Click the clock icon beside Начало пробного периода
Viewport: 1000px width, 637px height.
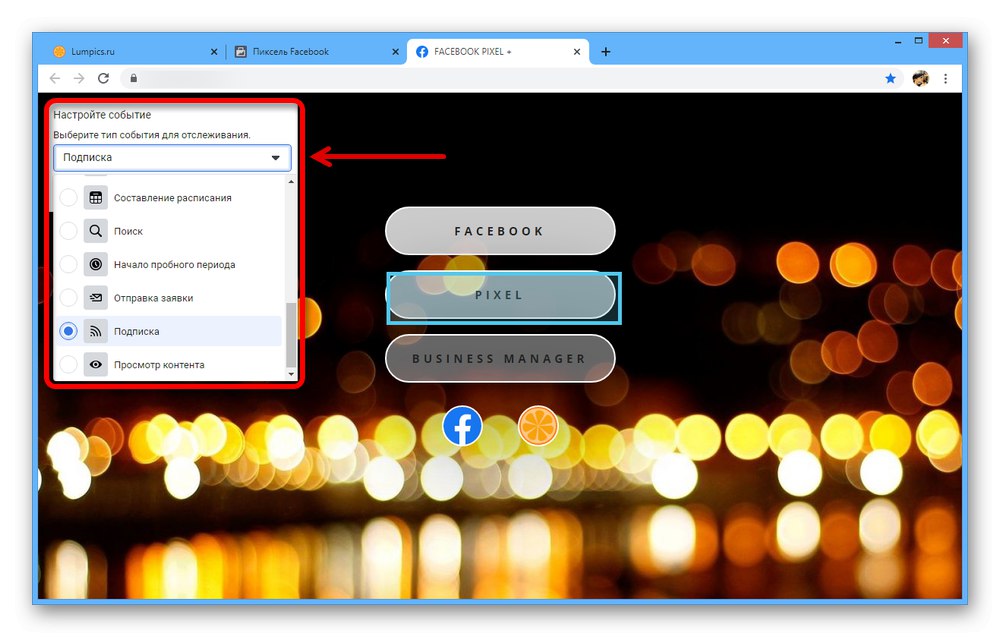[96, 264]
